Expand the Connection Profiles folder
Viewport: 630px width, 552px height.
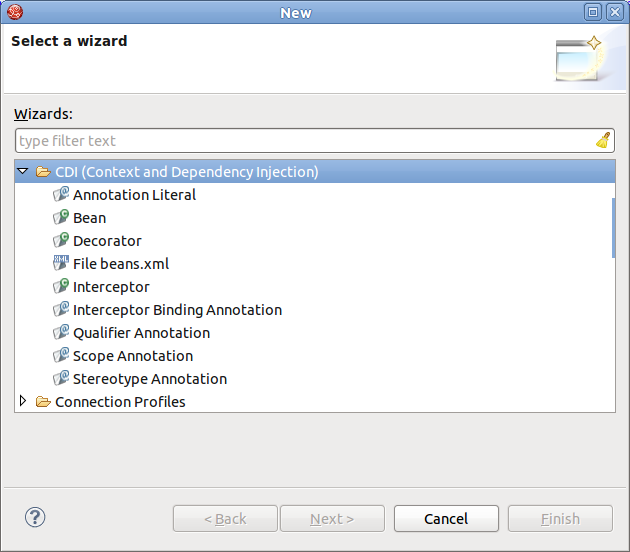coord(23,402)
